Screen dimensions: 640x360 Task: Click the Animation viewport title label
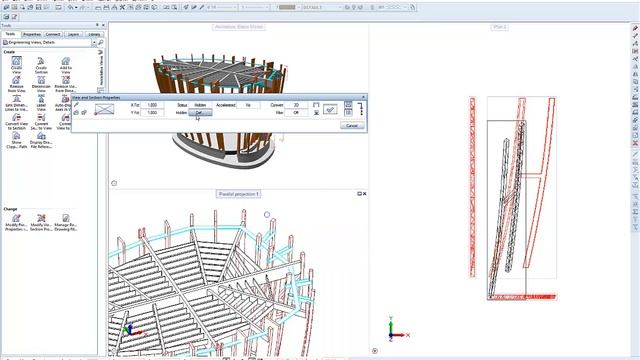(x=239, y=27)
